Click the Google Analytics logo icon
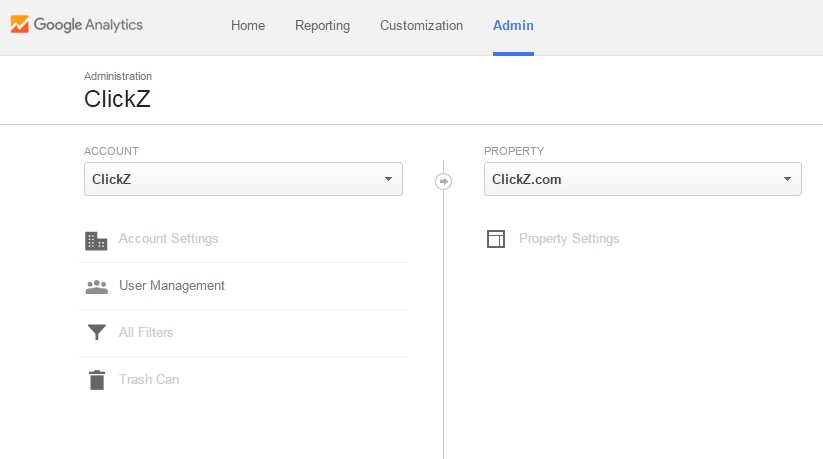This screenshot has height=459, width=823. [x=19, y=25]
